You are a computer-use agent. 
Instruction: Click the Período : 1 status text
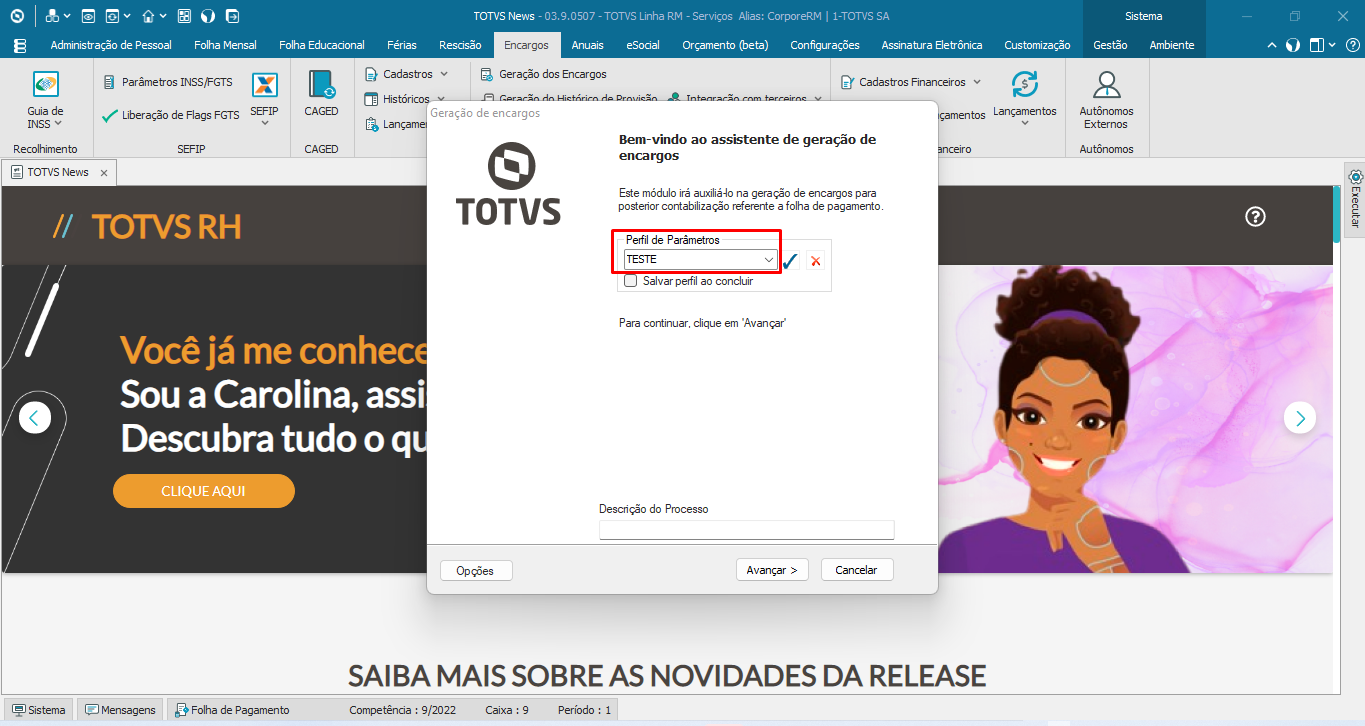point(584,710)
